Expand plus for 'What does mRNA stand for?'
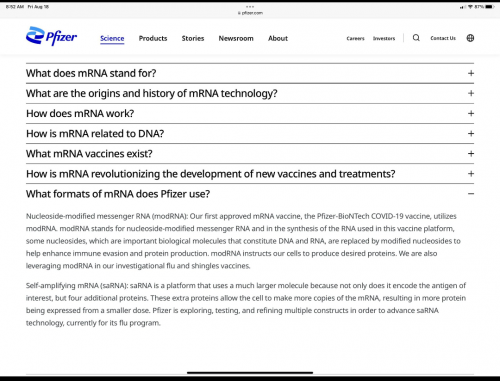Screen dimensions: 500x381 pos(471,73)
